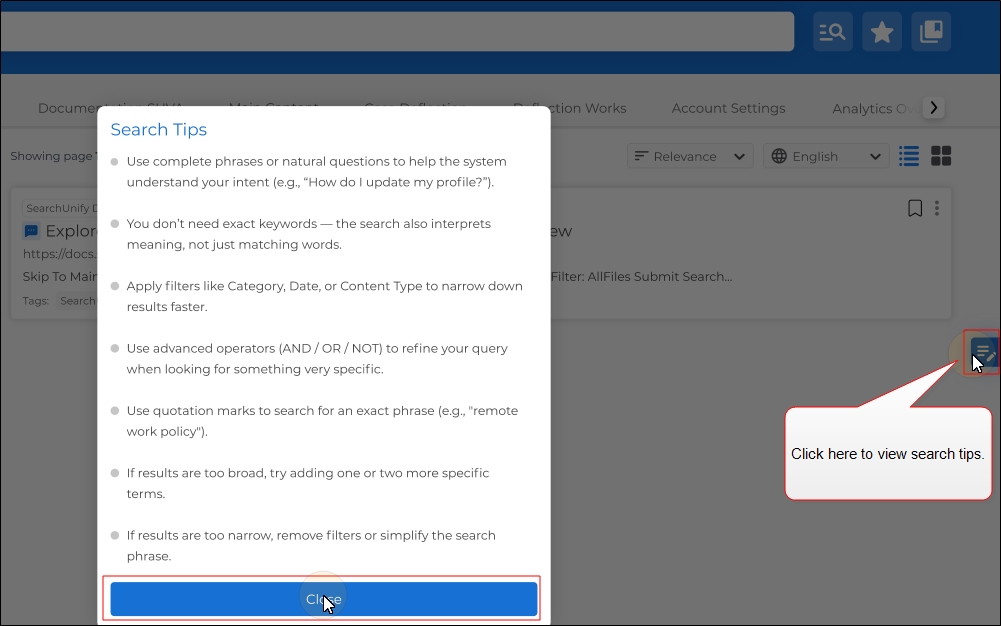Open the advanced search icon
This screenshot has width=1001, height=626.
click(832, 32)
